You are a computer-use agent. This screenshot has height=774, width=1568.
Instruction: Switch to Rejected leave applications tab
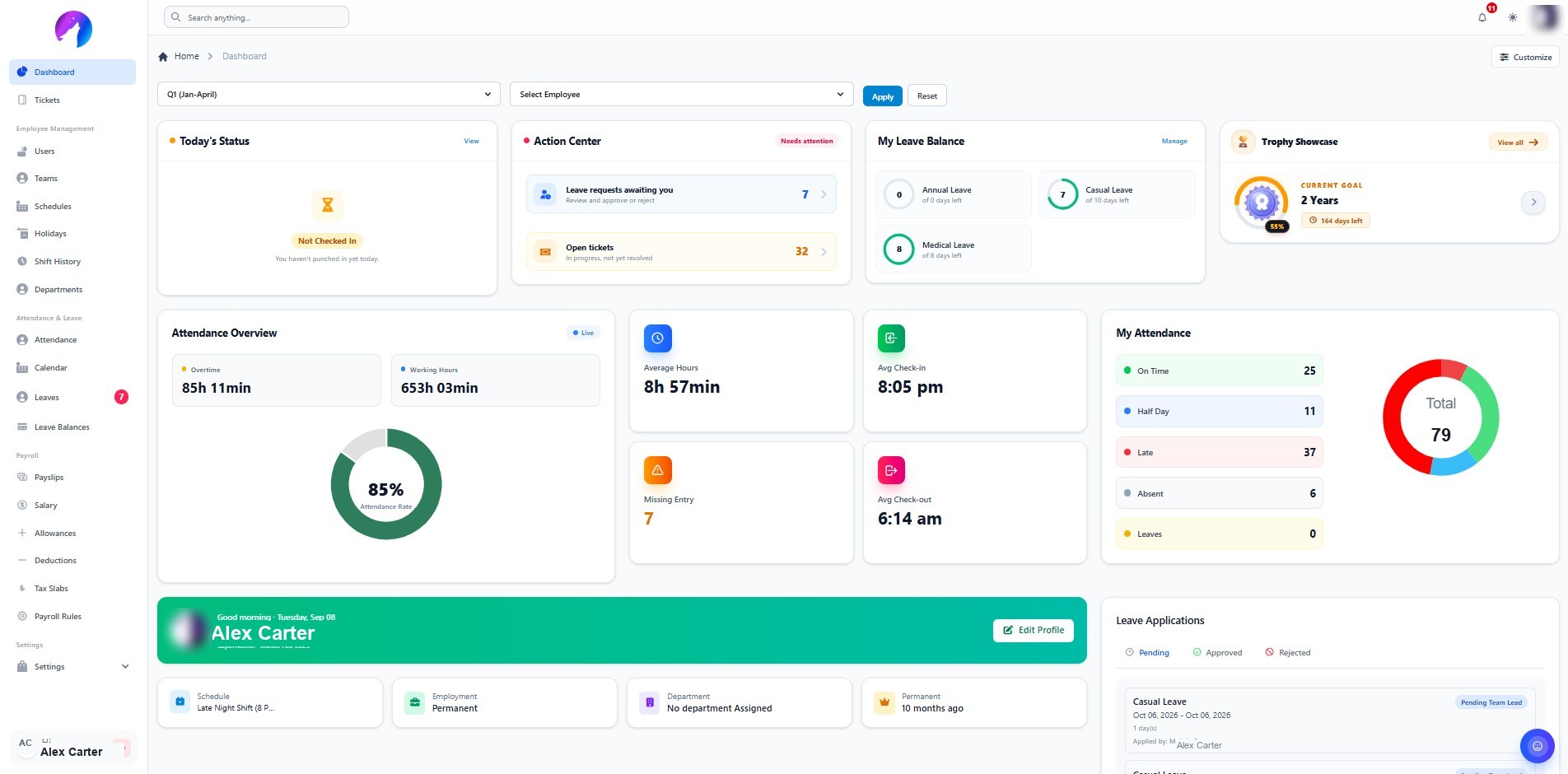1288,653
